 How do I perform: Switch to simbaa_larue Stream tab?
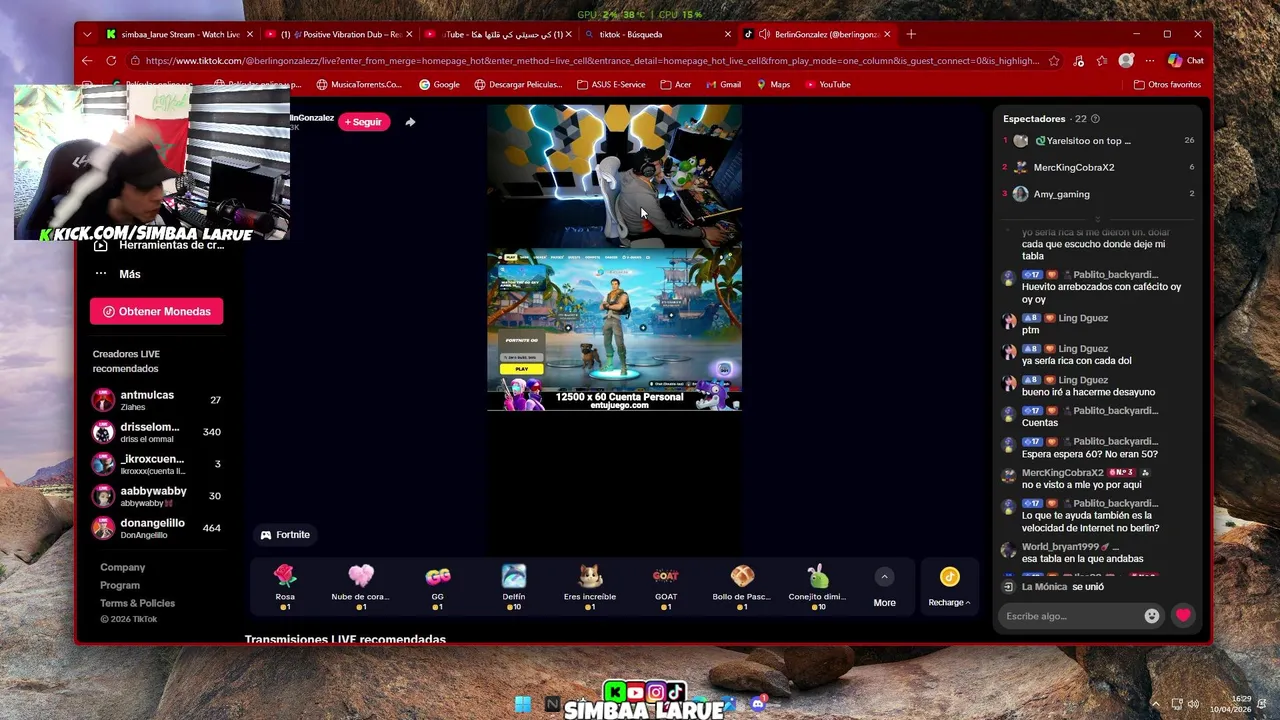pyautogui.click(x=180, y=34)
